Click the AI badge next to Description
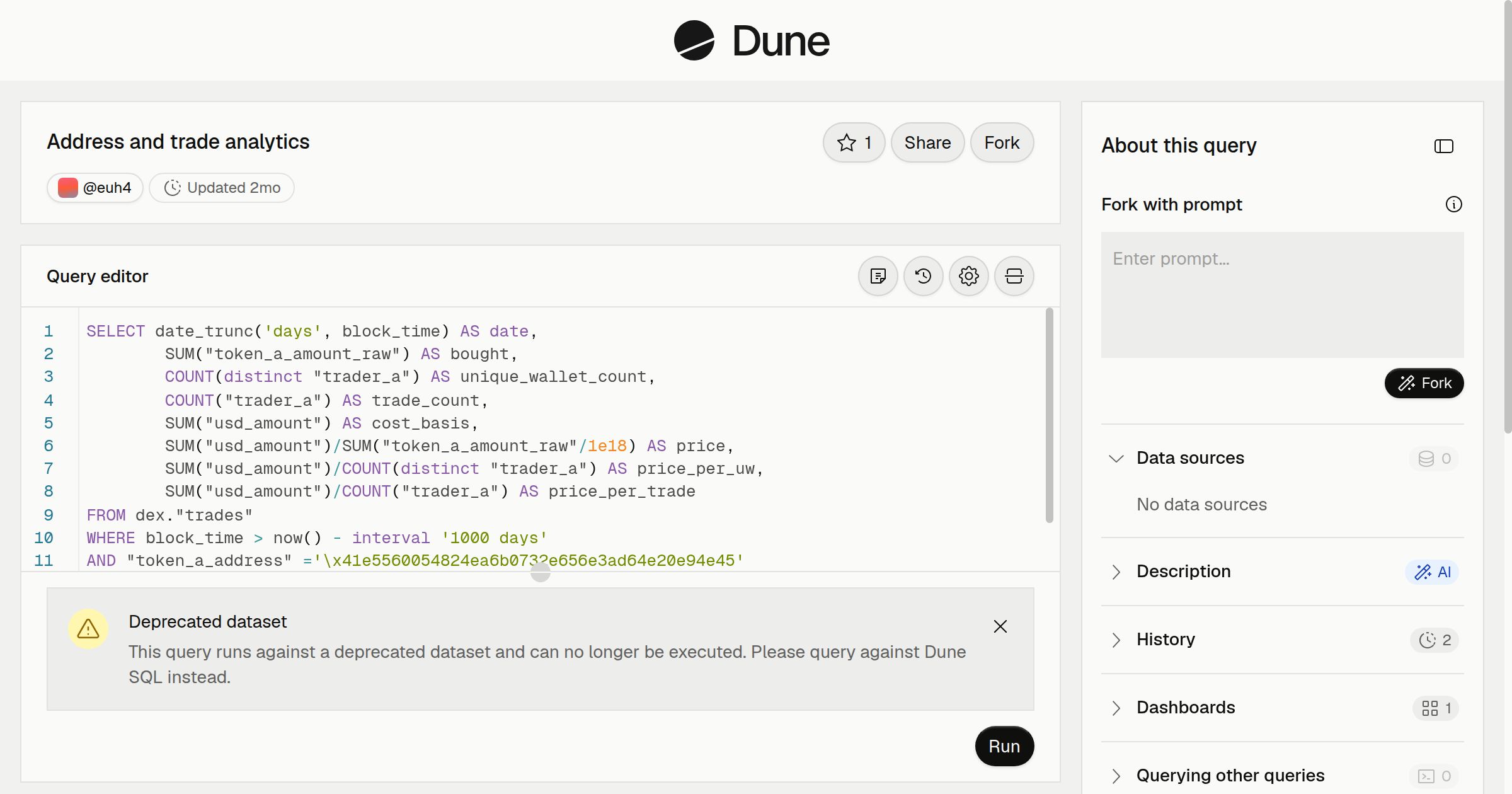Screen dimensions: 1512x794 1432,572
